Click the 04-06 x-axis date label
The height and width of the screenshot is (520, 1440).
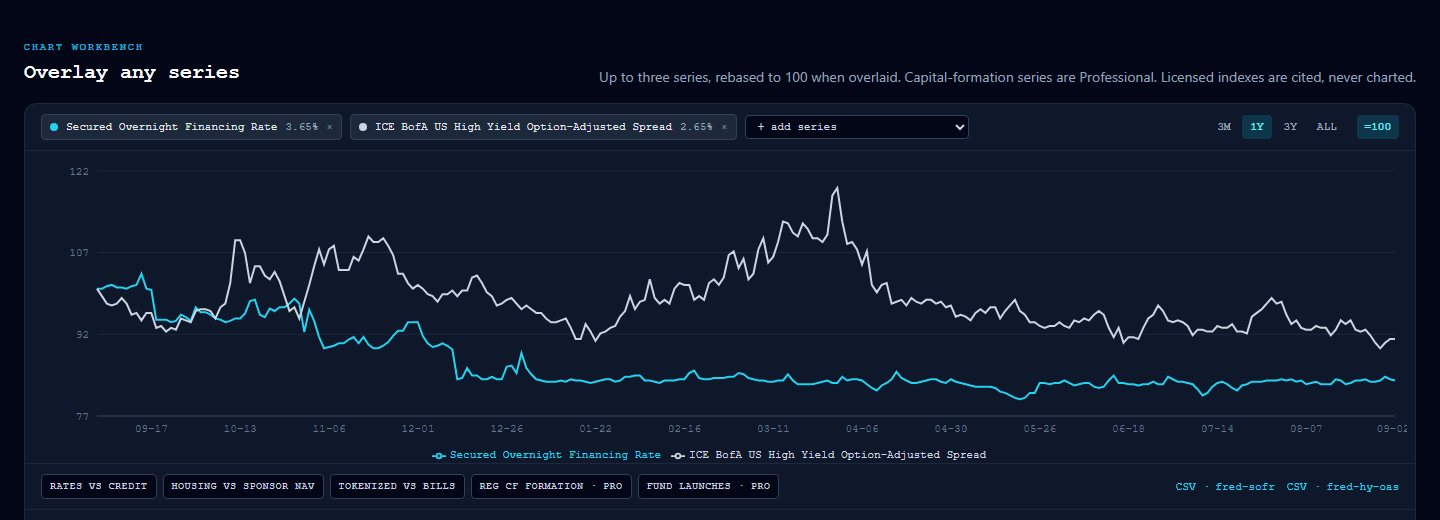863,428
